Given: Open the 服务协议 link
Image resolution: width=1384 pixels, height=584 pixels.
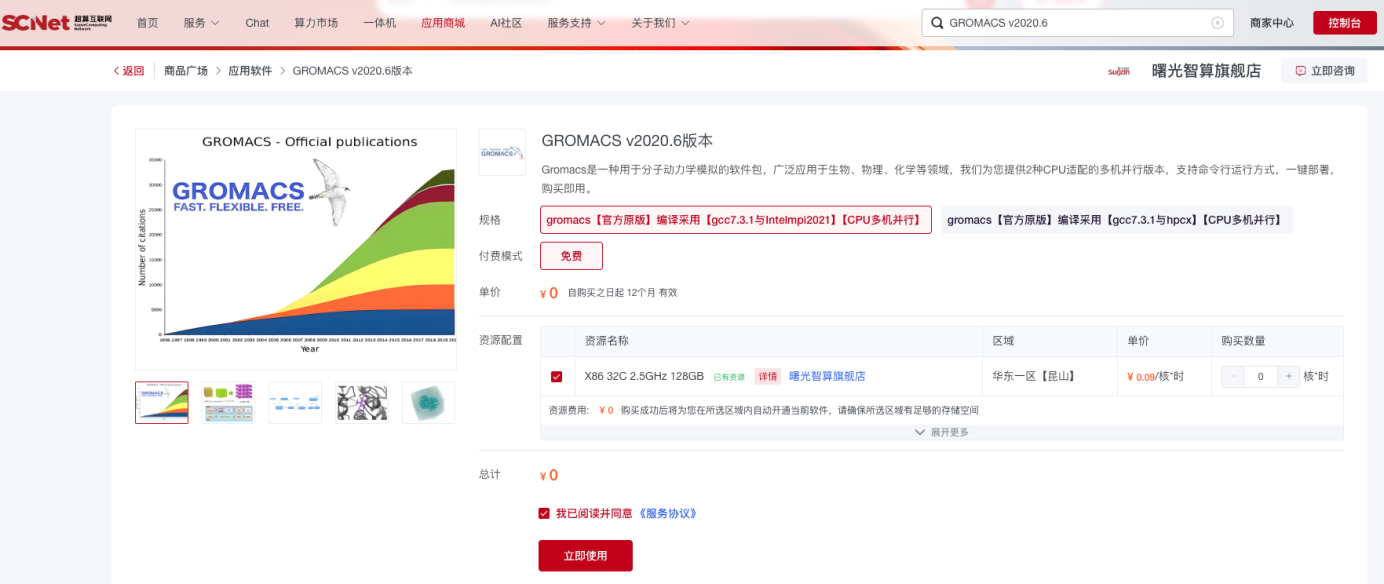Looking at the screenshot, I should coord(667,513).
